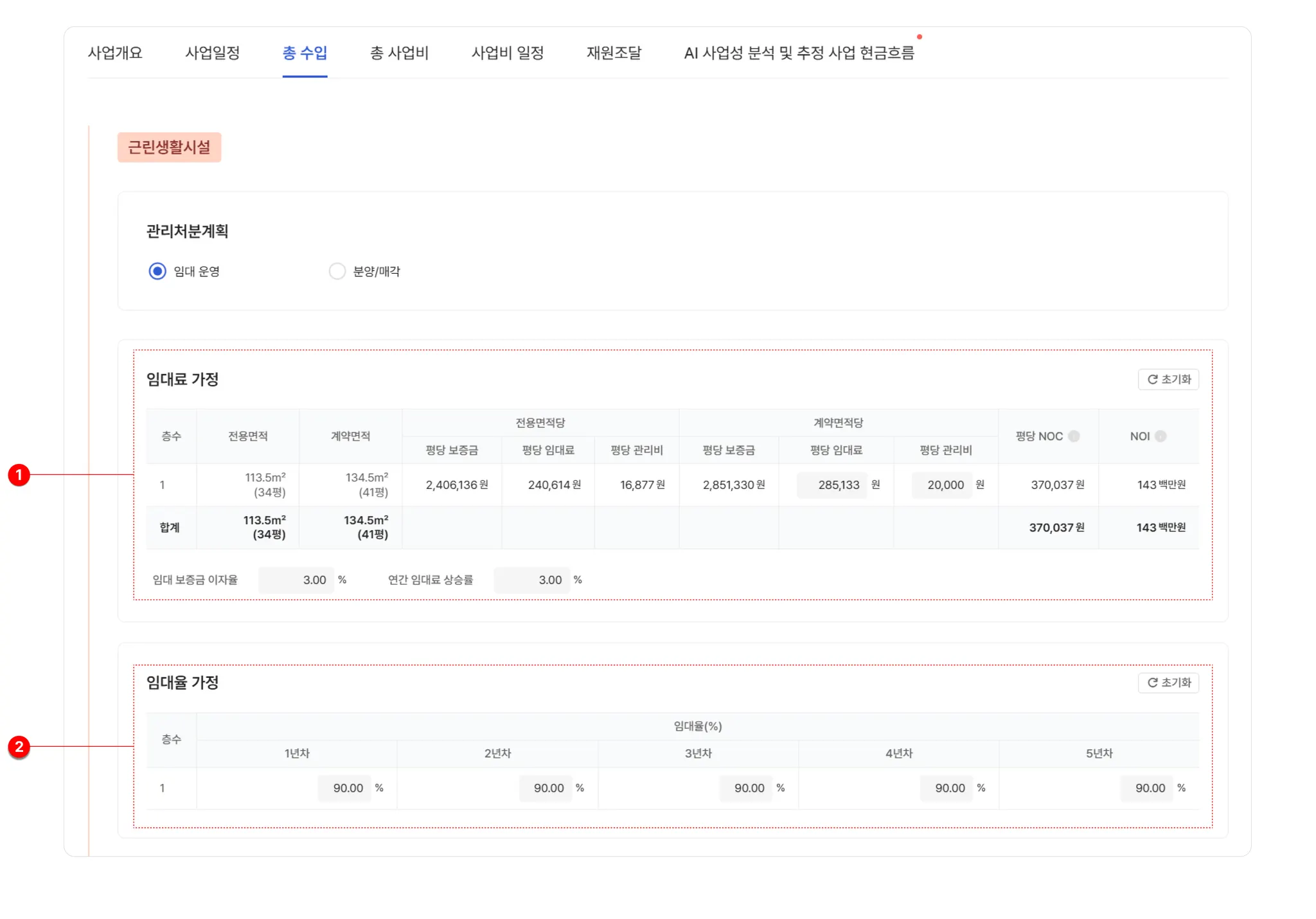Click 5년차 임대율 input field

tap(1146, 788)
